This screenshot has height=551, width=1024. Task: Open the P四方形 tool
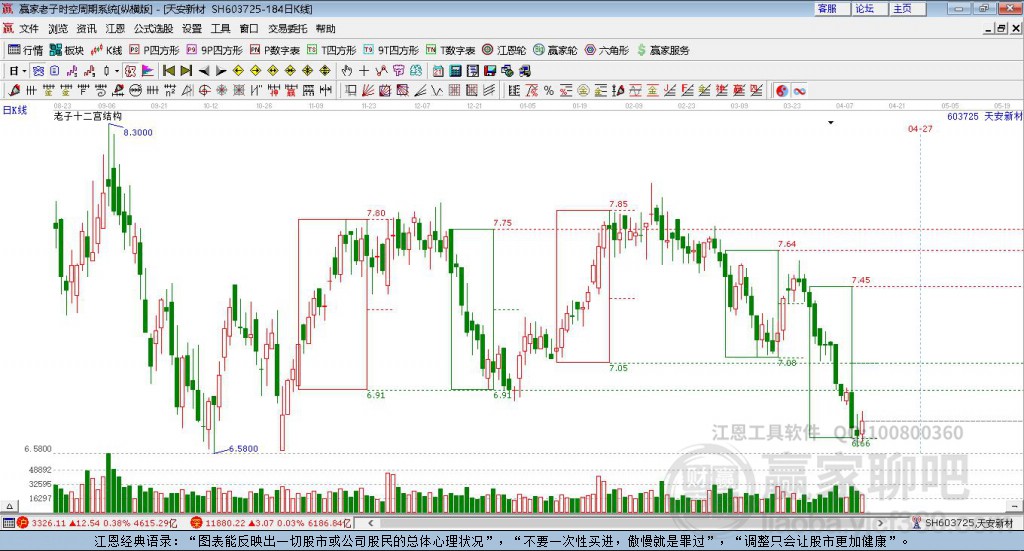[154, 50]
